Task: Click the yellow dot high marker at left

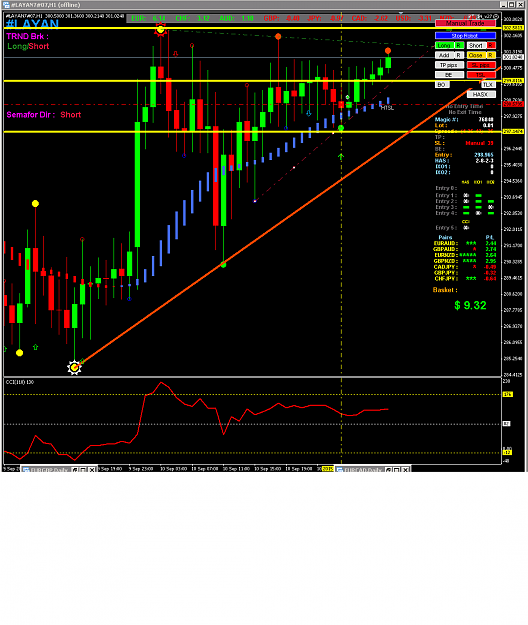Action: [x=35, y=204]
